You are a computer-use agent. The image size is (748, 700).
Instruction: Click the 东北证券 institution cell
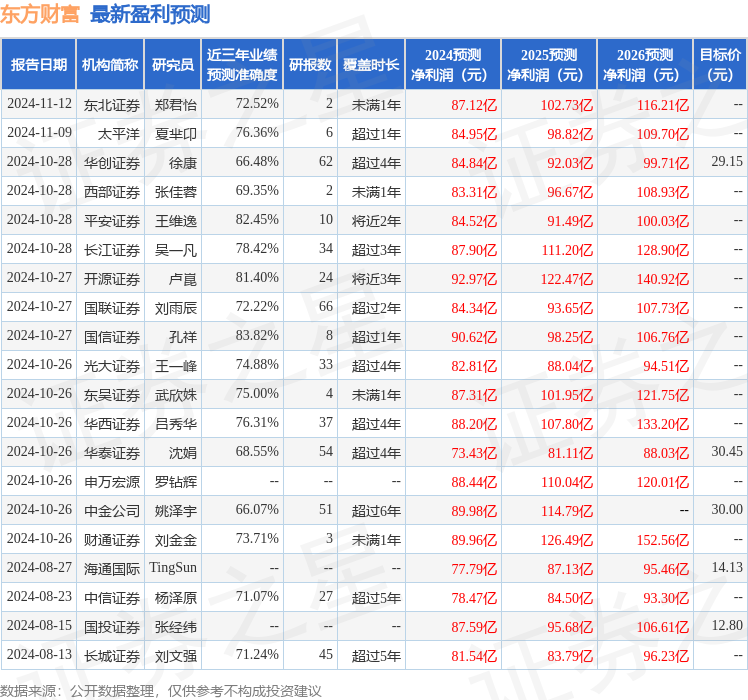(x=112, y=105)
